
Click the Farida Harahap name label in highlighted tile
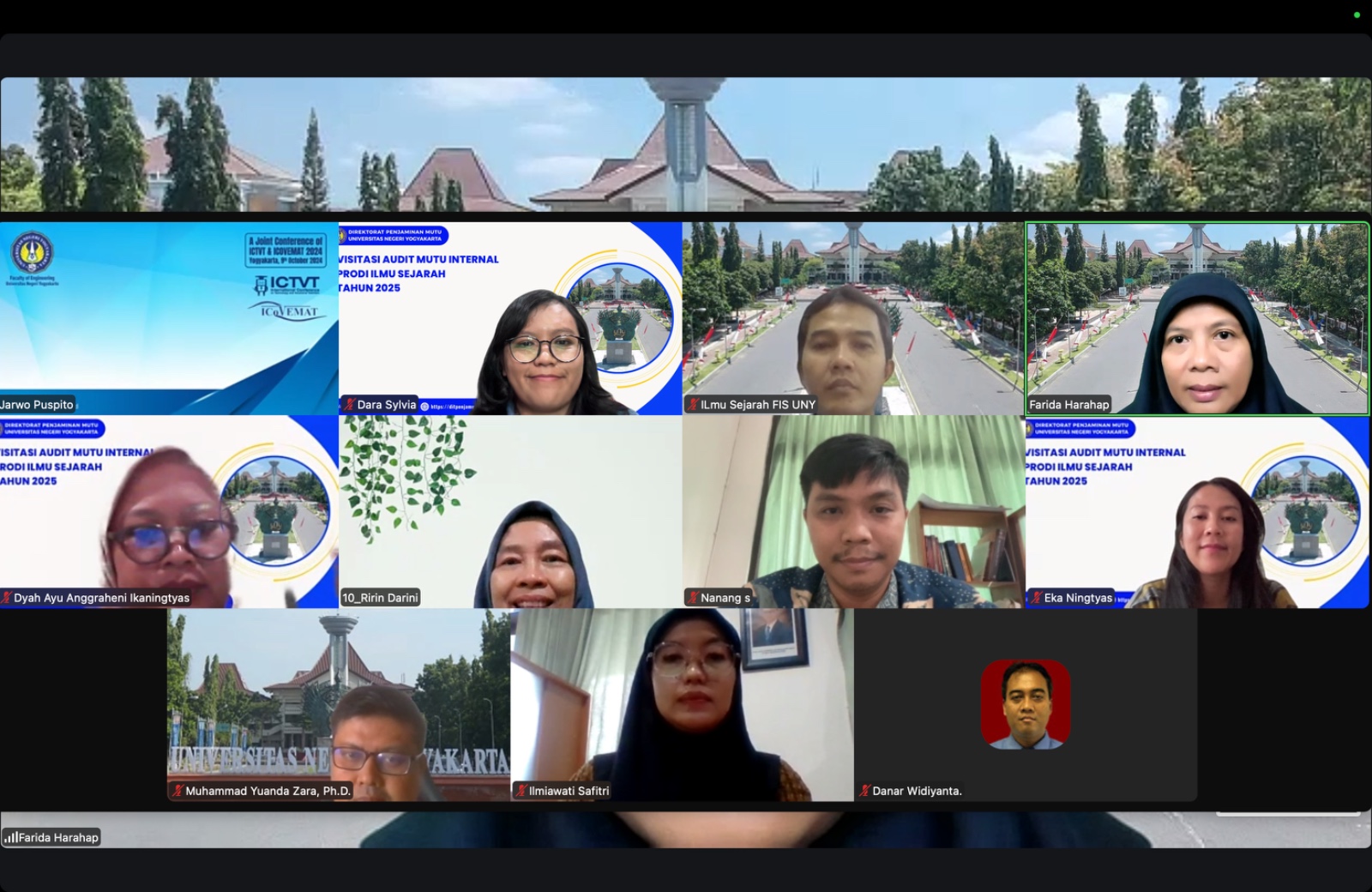[1068, 405]
